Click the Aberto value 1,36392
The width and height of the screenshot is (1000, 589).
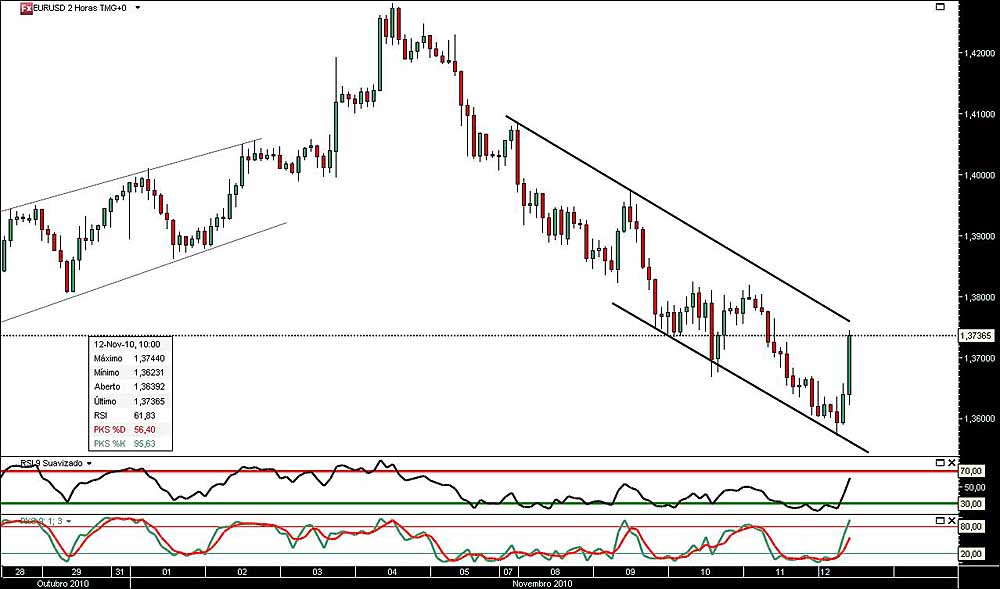[x=147, y=387]
